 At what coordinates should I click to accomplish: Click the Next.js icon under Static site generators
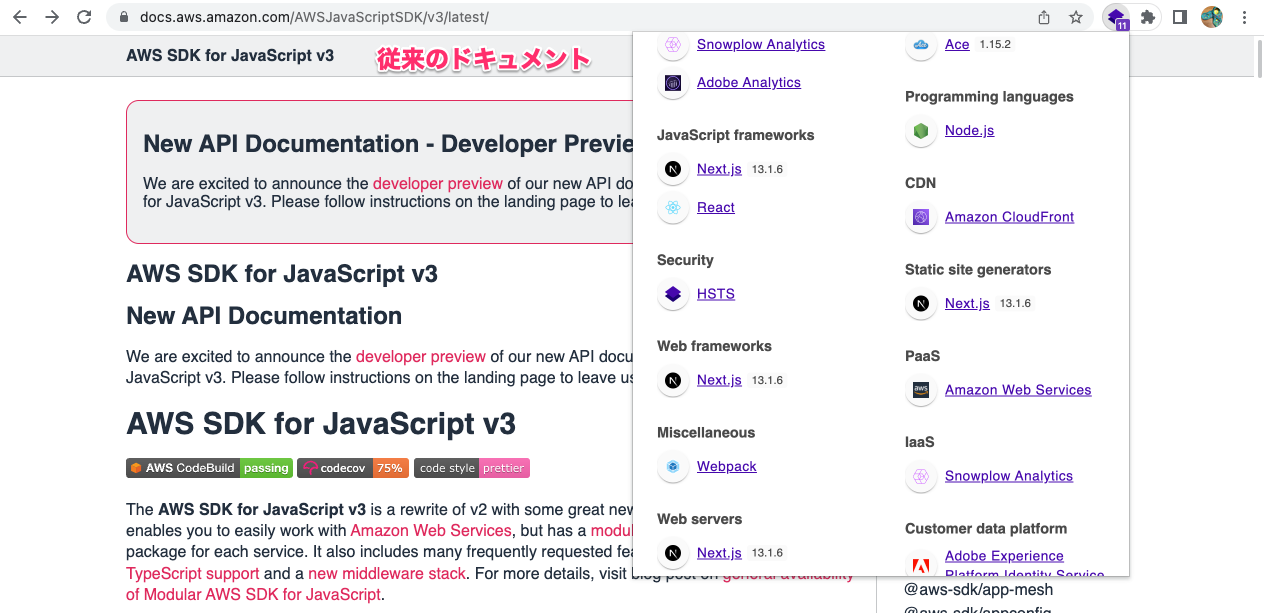point(920,304)
